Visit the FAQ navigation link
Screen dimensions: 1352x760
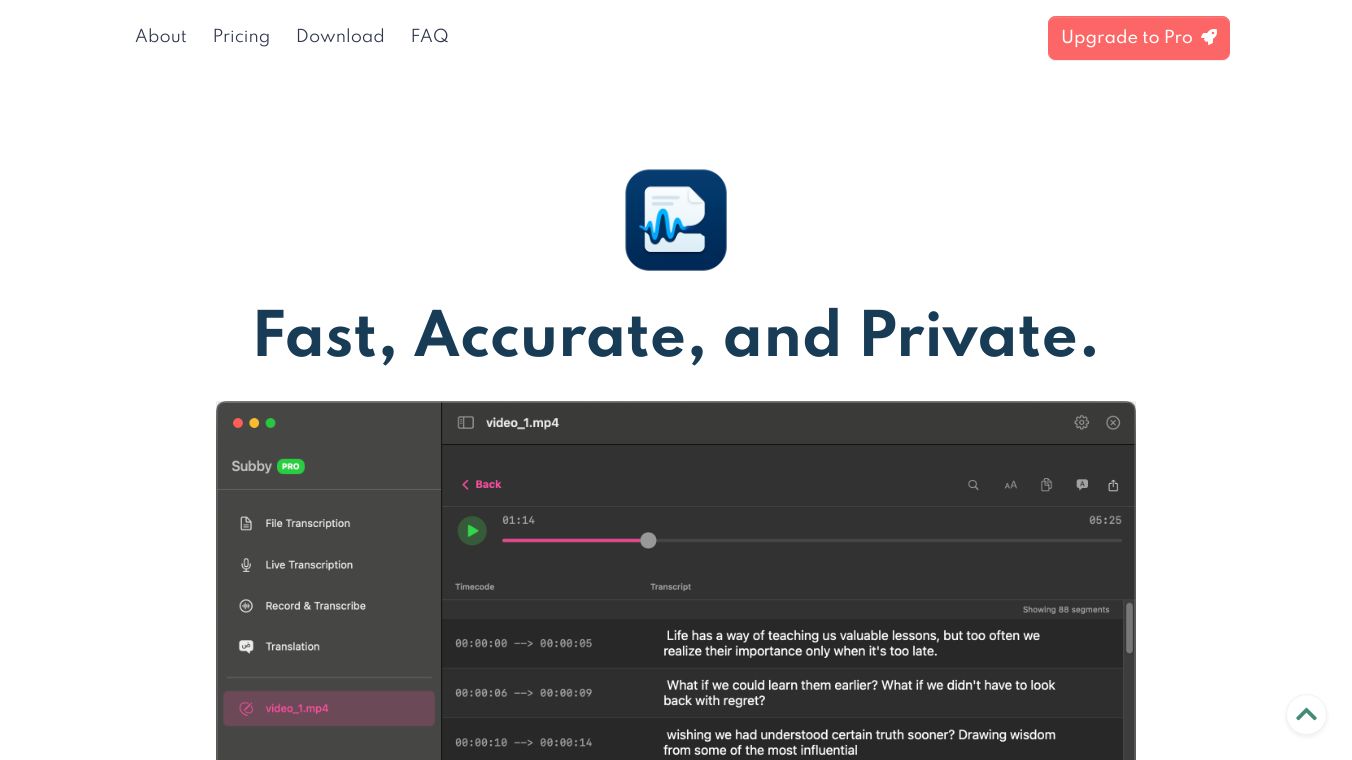click(429, 37)
